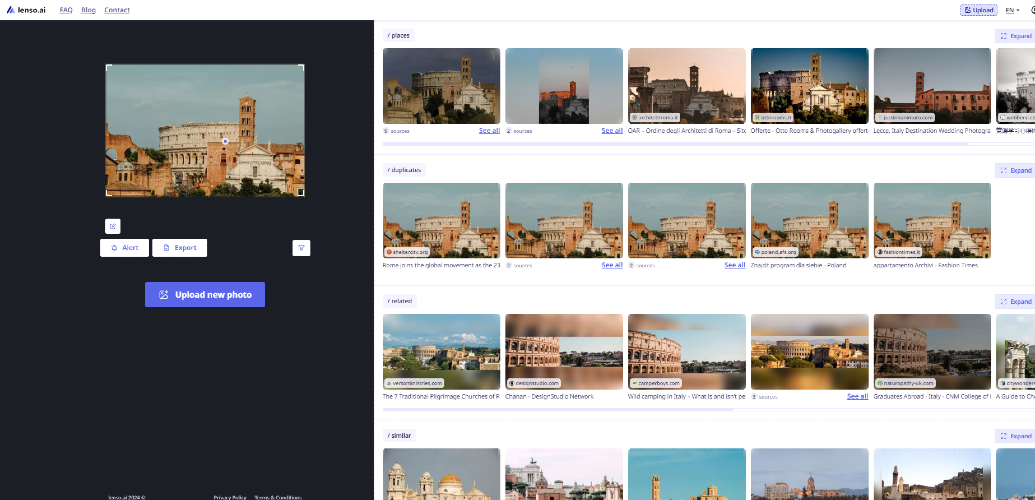The image size is (1035, 500).
Task: Open the ottorooms.it places thumbnail
Action: pyautogui.click(x=809, y=86)
